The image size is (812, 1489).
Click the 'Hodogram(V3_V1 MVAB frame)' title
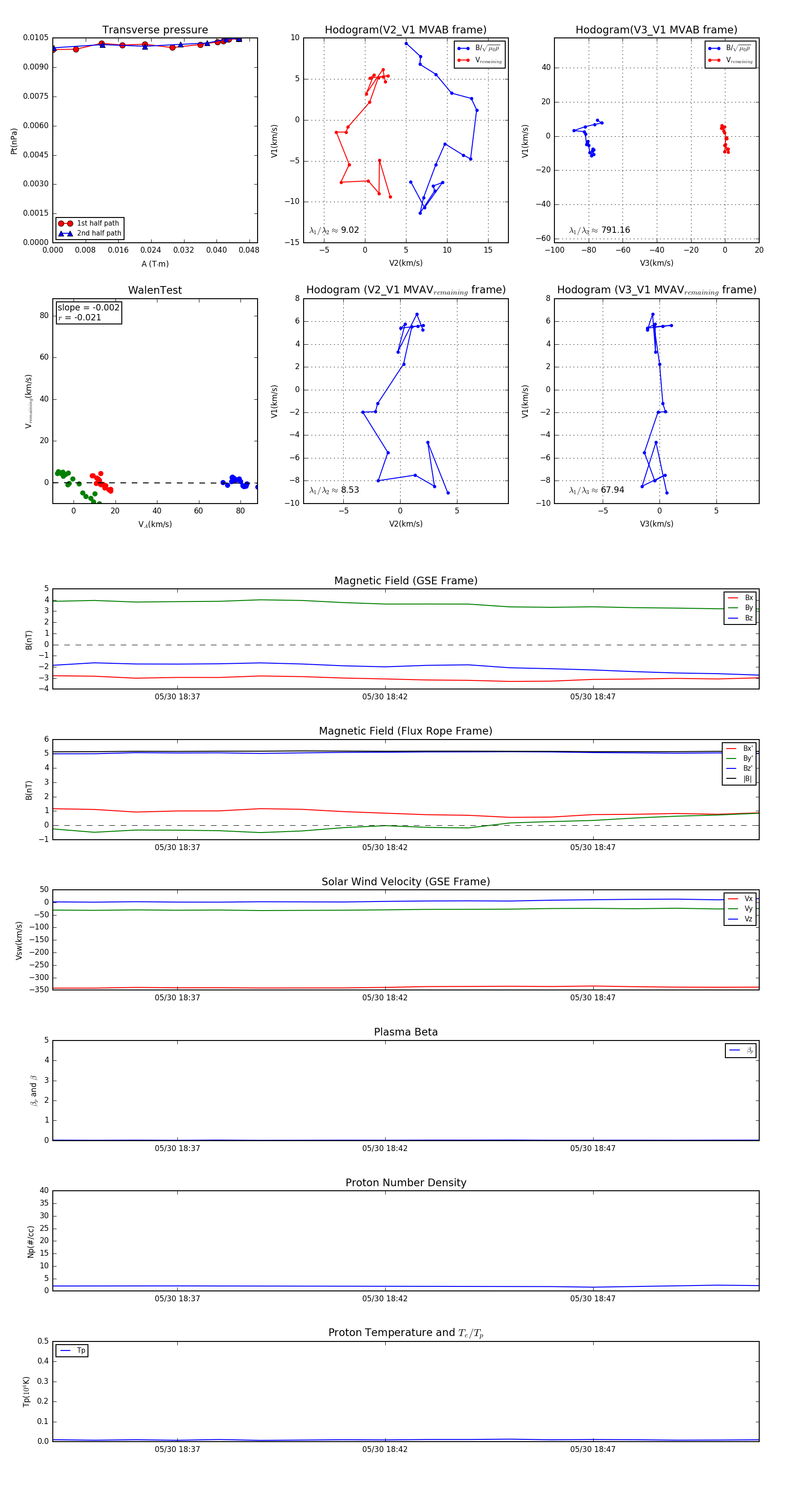coord(656,30)
